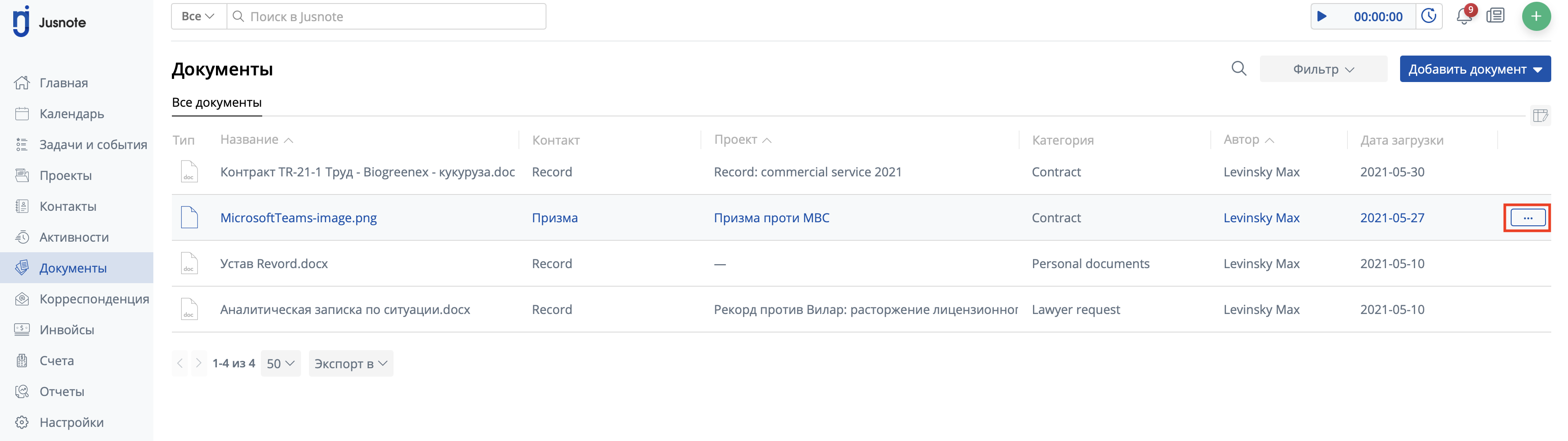Sort by Автор column
This screenshot has width=1568, height=441.
(x=1248, y=139)
